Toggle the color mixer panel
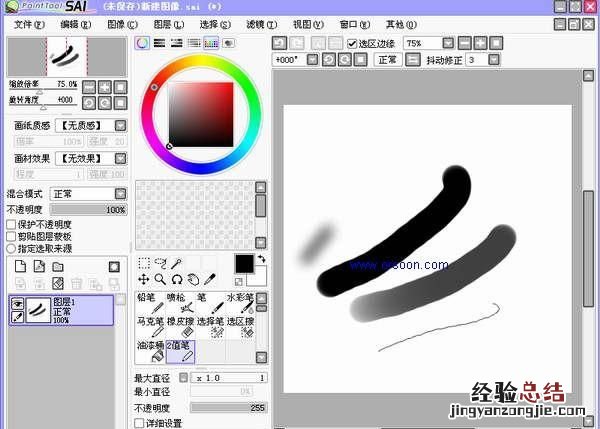This screenshot has height=429, width=600. pyautogui.click(x=194, y=43)
